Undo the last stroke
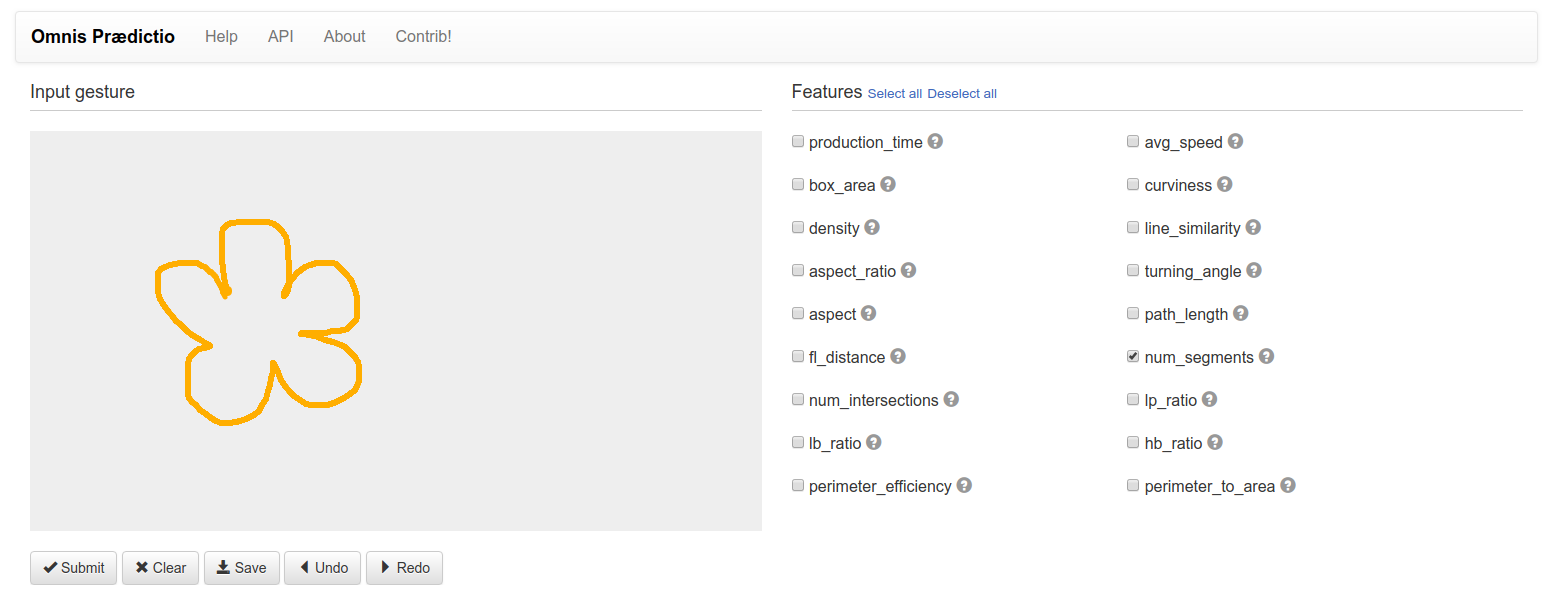The height and width of the screenshot is (604, 1553). coord(322,568)
